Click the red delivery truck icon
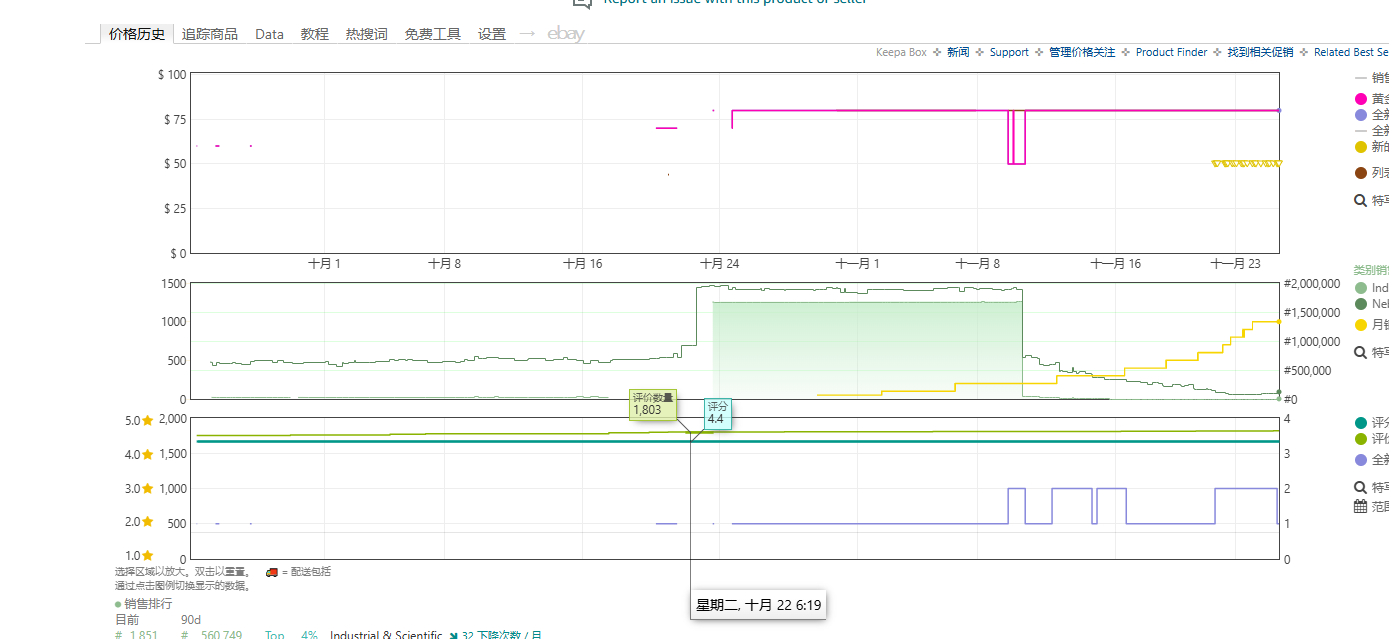The height and width of the screenshot is (639, 1389). pos(271,572)
